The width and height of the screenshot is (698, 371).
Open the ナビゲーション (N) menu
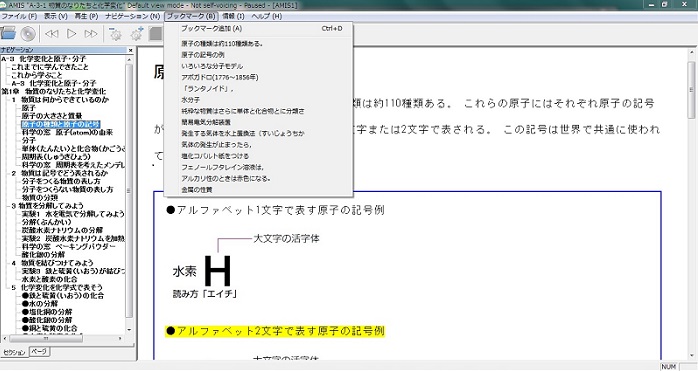pos(132,16)
